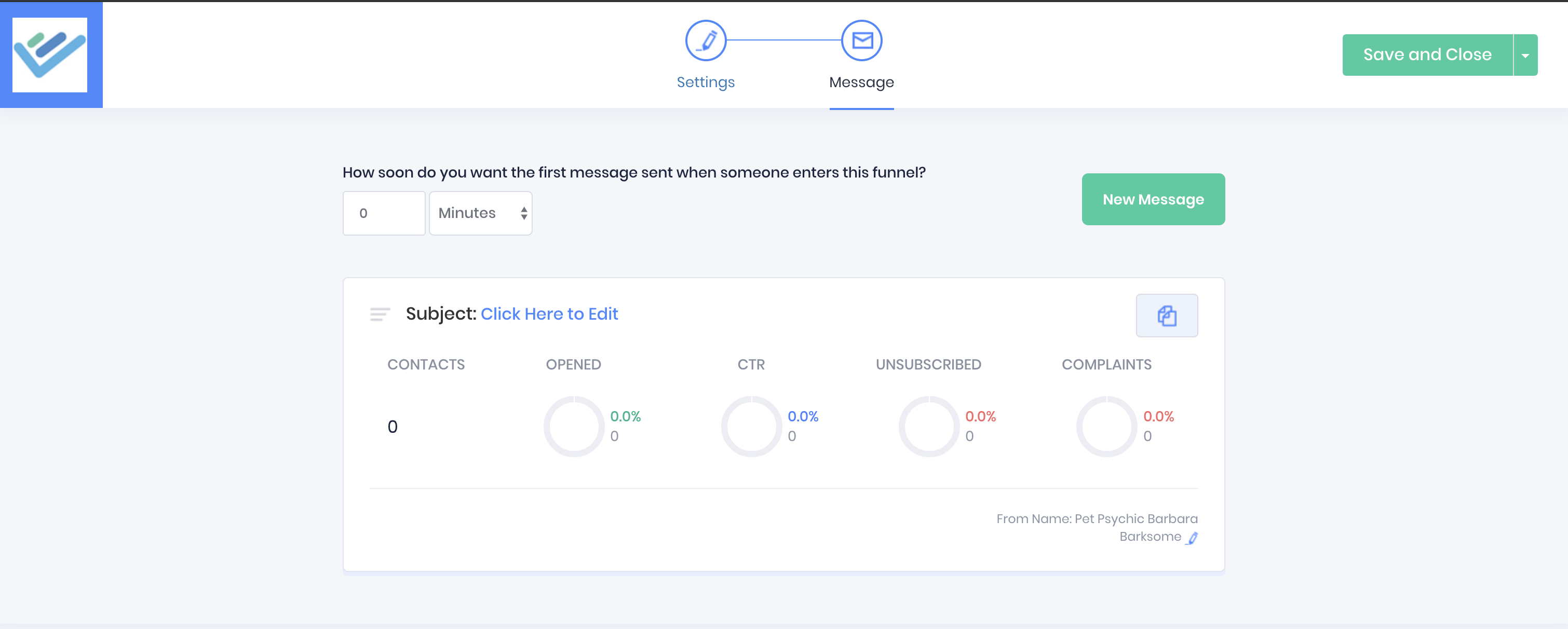Edit From Name using pencil icon
Viewport: 1568px width, 629px height.
pyautogui.click(x=1193, y=538)
